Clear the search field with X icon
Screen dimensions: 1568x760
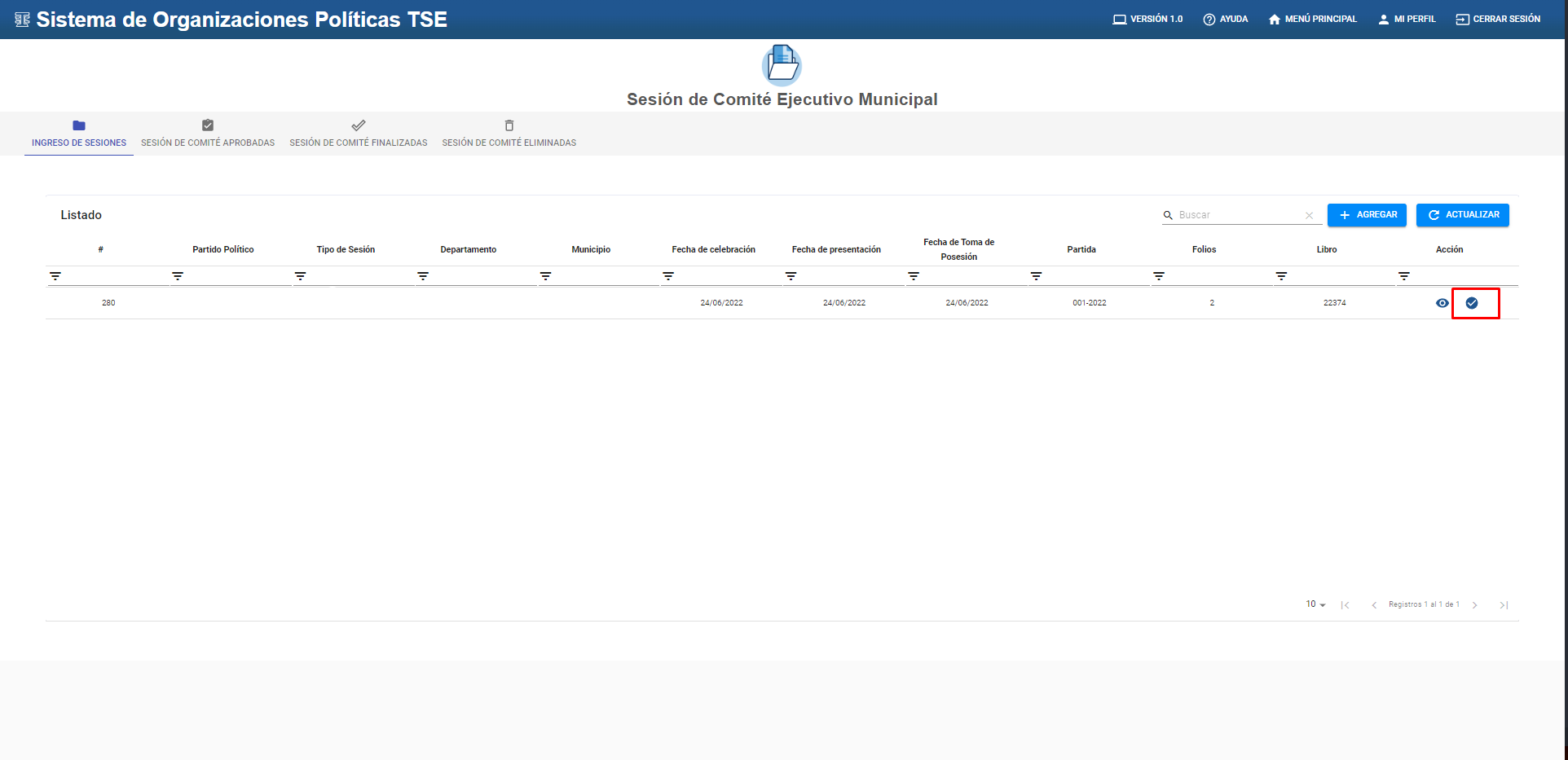[1309, 216]
